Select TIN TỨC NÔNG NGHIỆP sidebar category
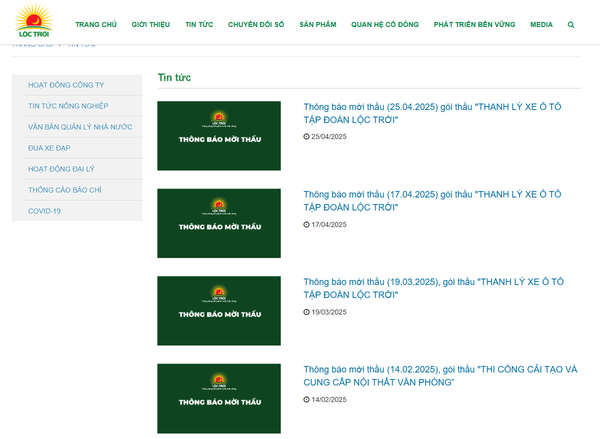Viewport: 600px width, 439px height. point(68,106)
